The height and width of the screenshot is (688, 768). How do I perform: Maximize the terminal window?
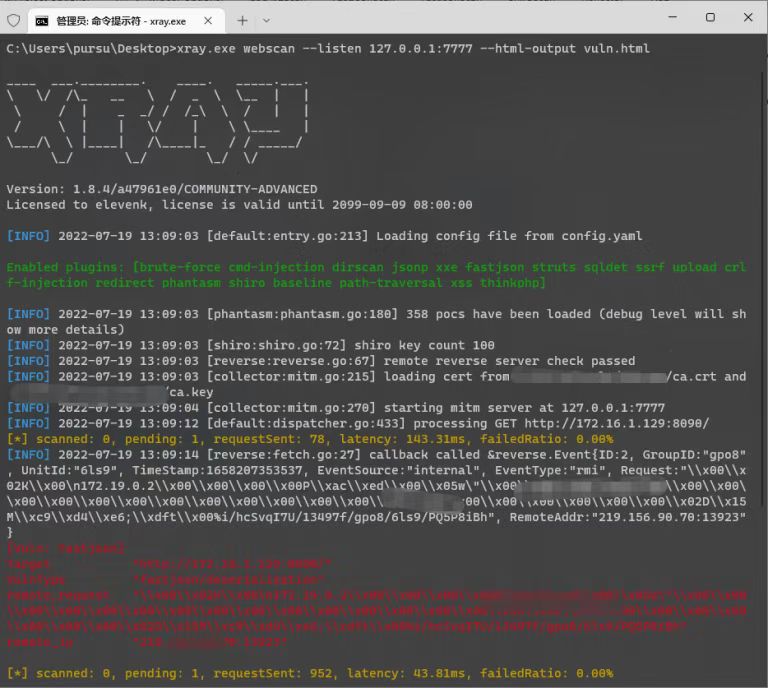click(710, 17)
